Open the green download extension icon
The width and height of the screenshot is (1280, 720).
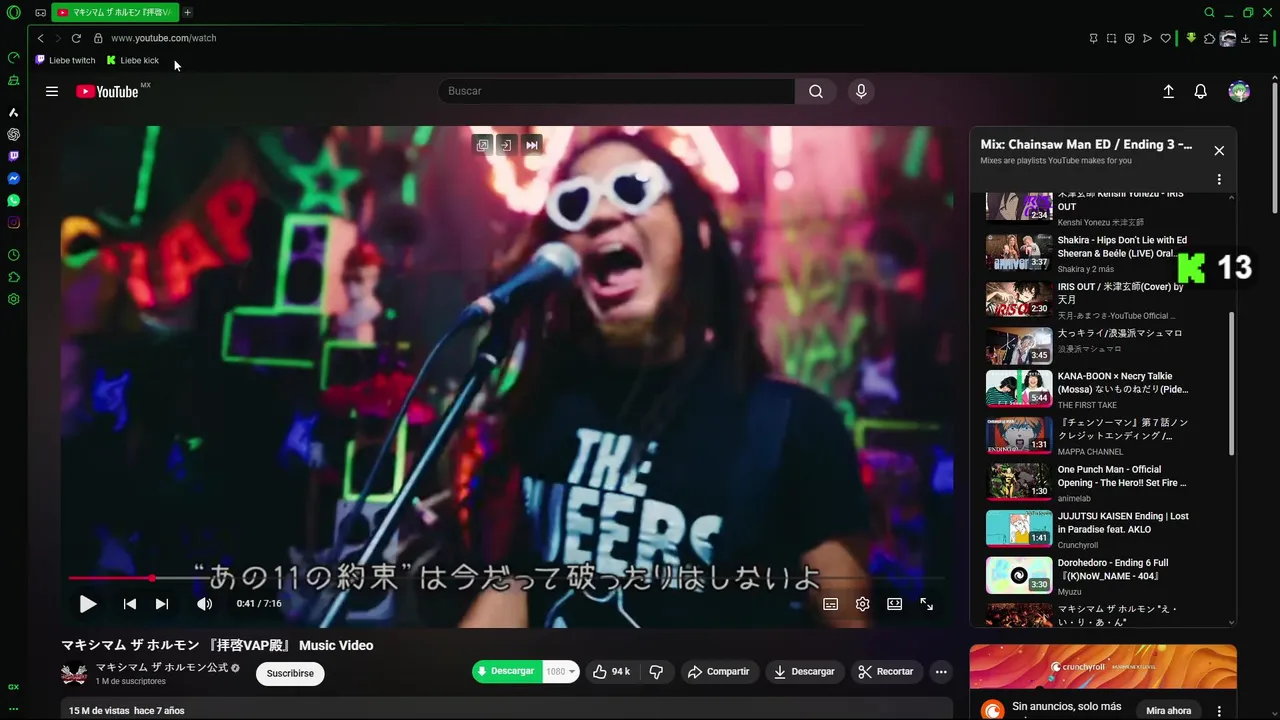click(x=1191, y=38)
